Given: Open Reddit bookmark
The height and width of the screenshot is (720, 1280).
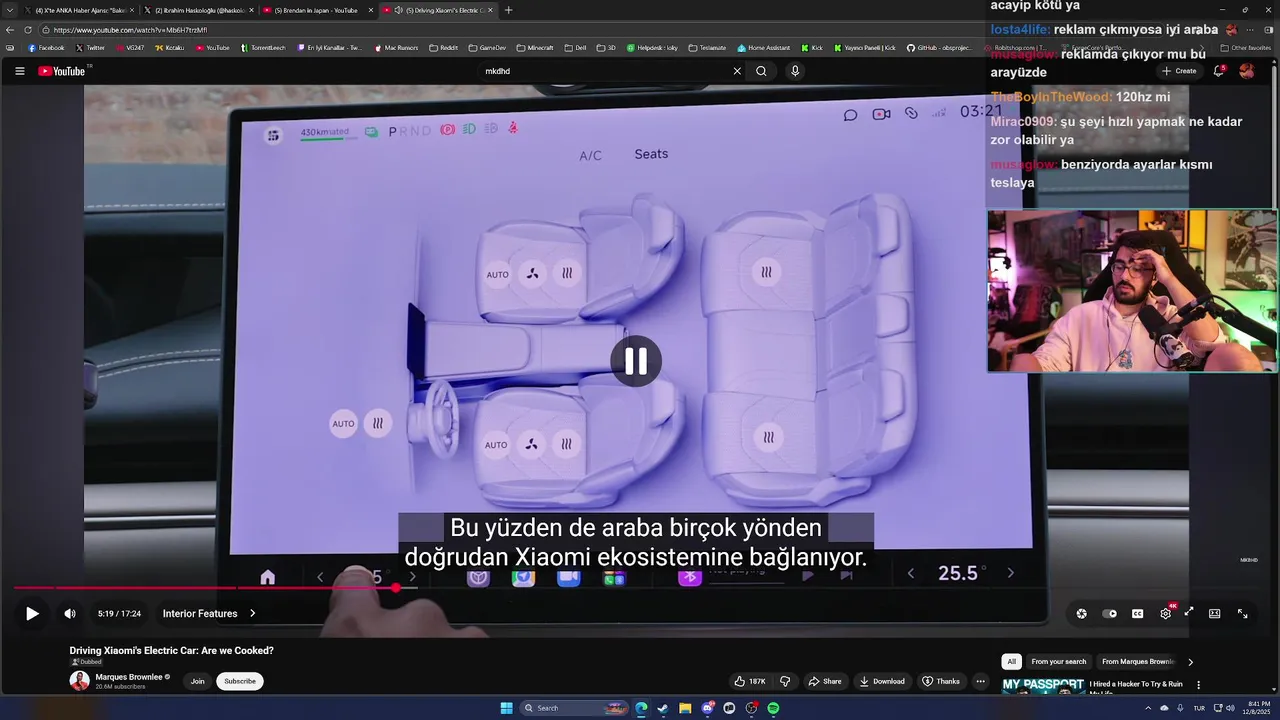Looking at the screenshot, I should point(443,47).
